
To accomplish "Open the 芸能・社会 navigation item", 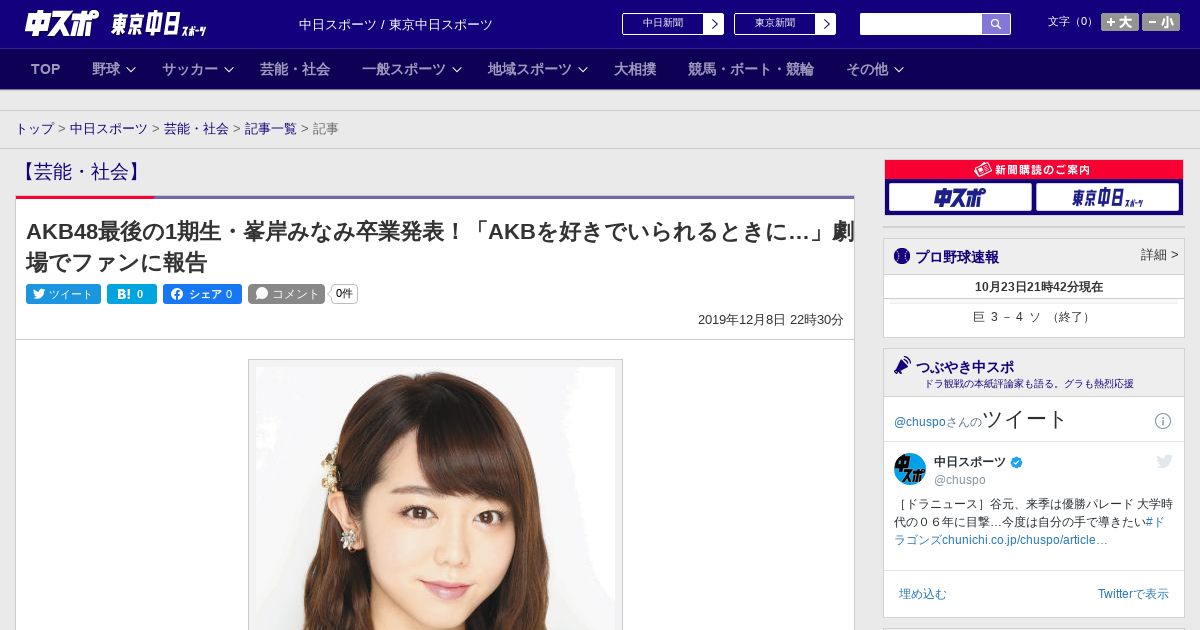I will click(295, 69).
